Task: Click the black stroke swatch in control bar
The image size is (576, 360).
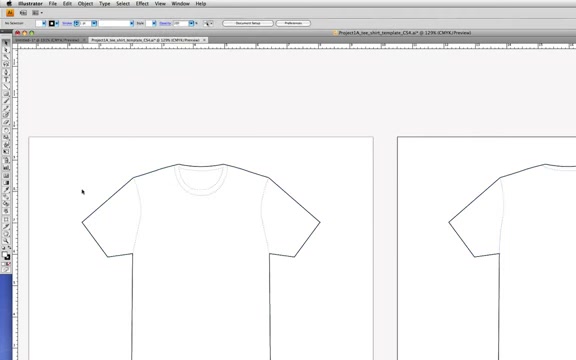Action: click(52, 23)
